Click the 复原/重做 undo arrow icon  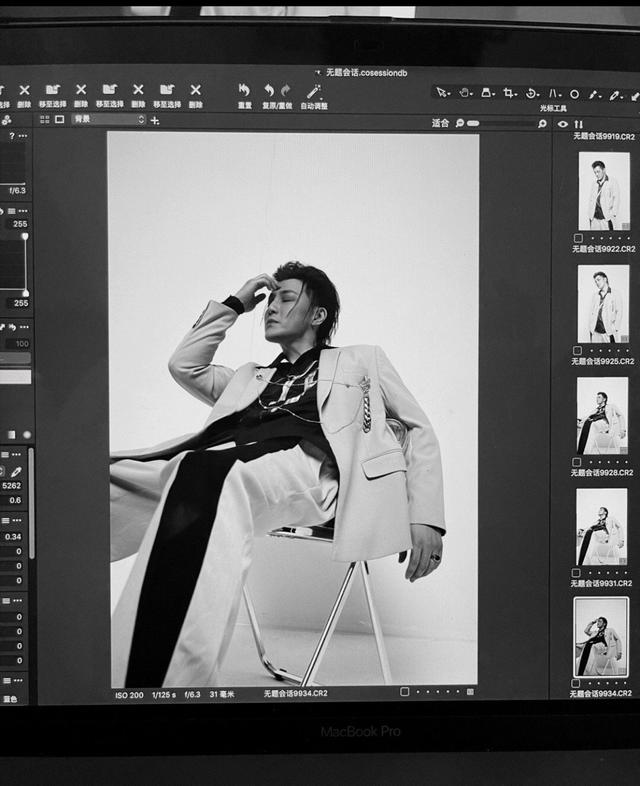[270, 91]
